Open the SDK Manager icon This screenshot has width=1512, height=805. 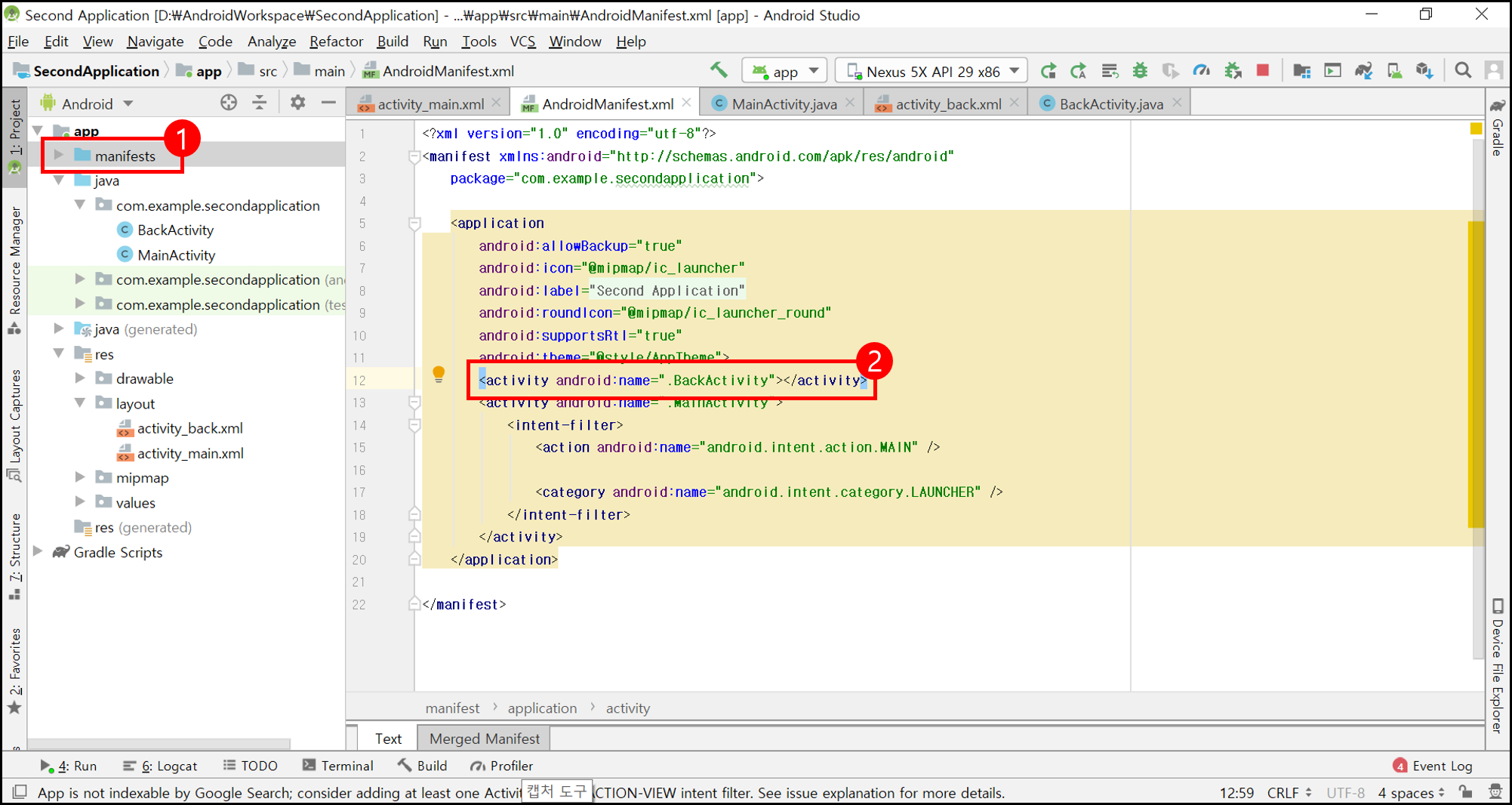pyautogui.click(x=1424, y=71)
